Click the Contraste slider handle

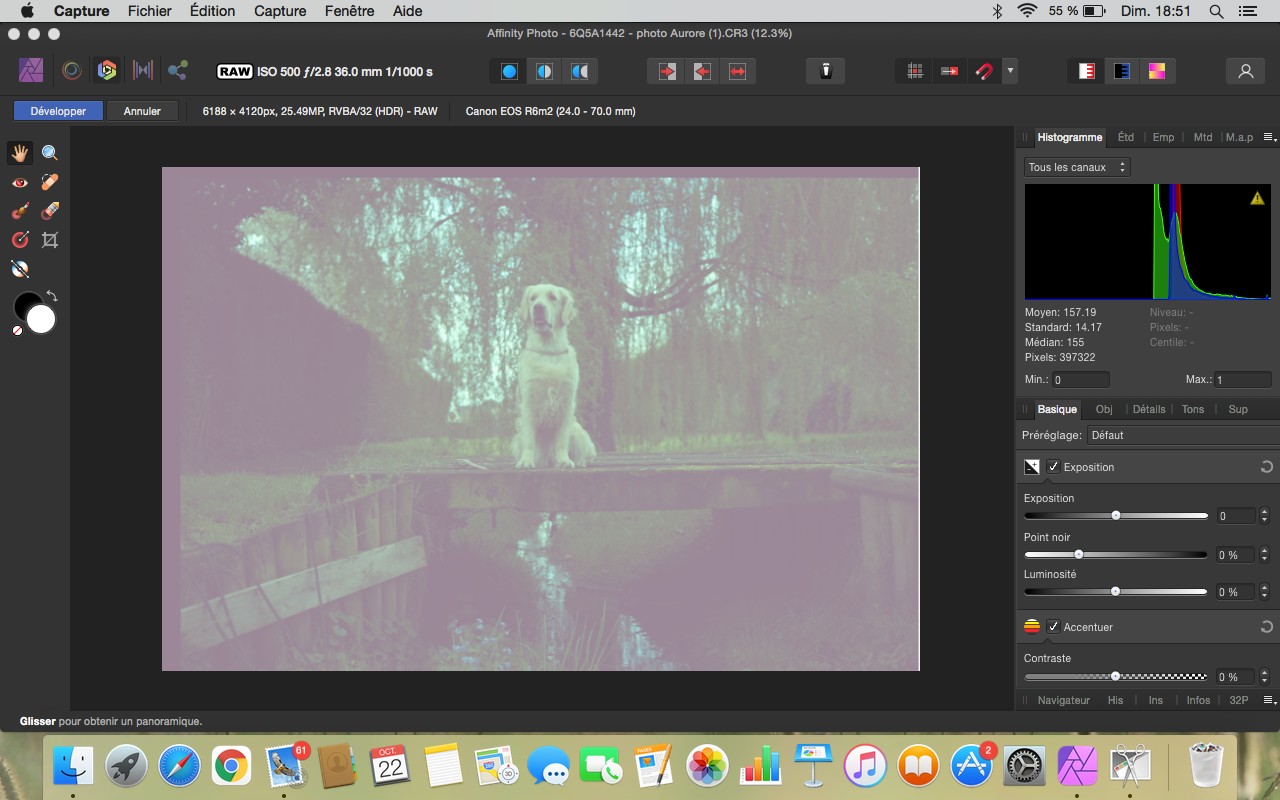pyautogui.click(x=1116, y=677)
